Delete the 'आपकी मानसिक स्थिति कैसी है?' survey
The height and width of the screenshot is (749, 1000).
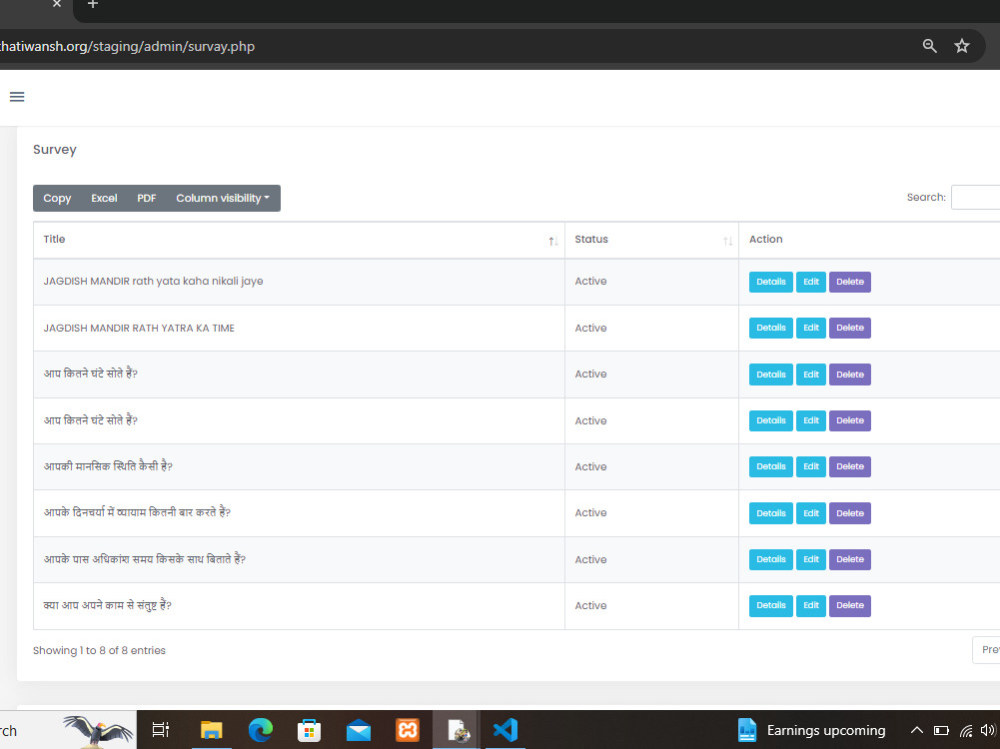pyautogui.click(x=849, y=466)
